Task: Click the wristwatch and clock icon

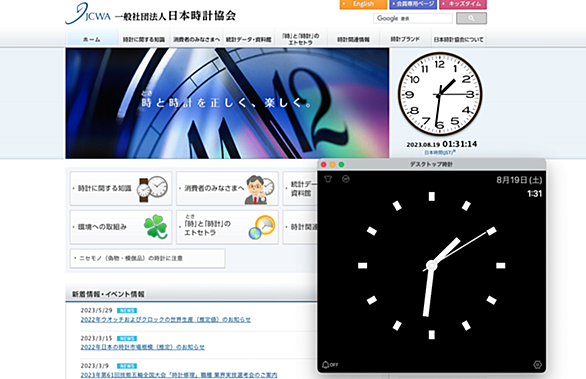Action: tap(152, 189)
